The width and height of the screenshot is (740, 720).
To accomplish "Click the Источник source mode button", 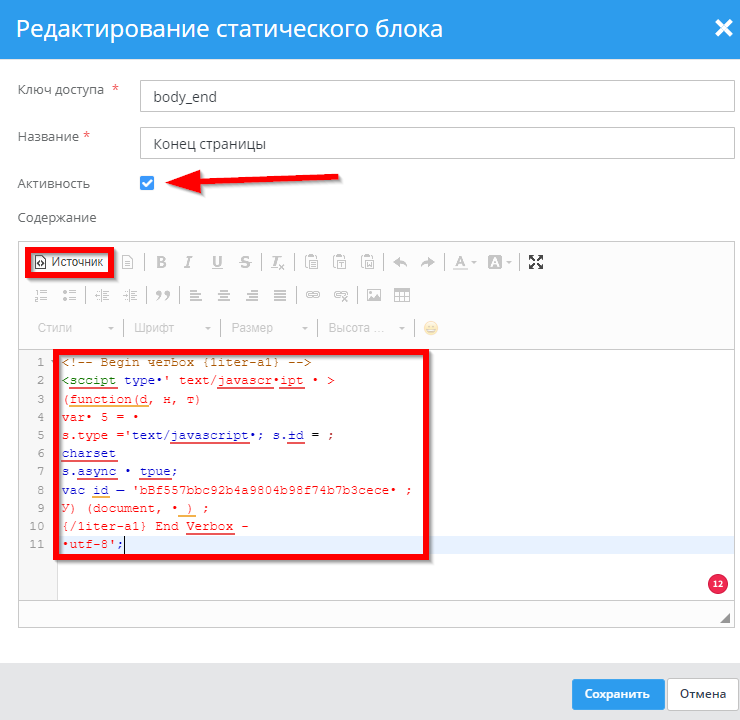I will 69,262.
